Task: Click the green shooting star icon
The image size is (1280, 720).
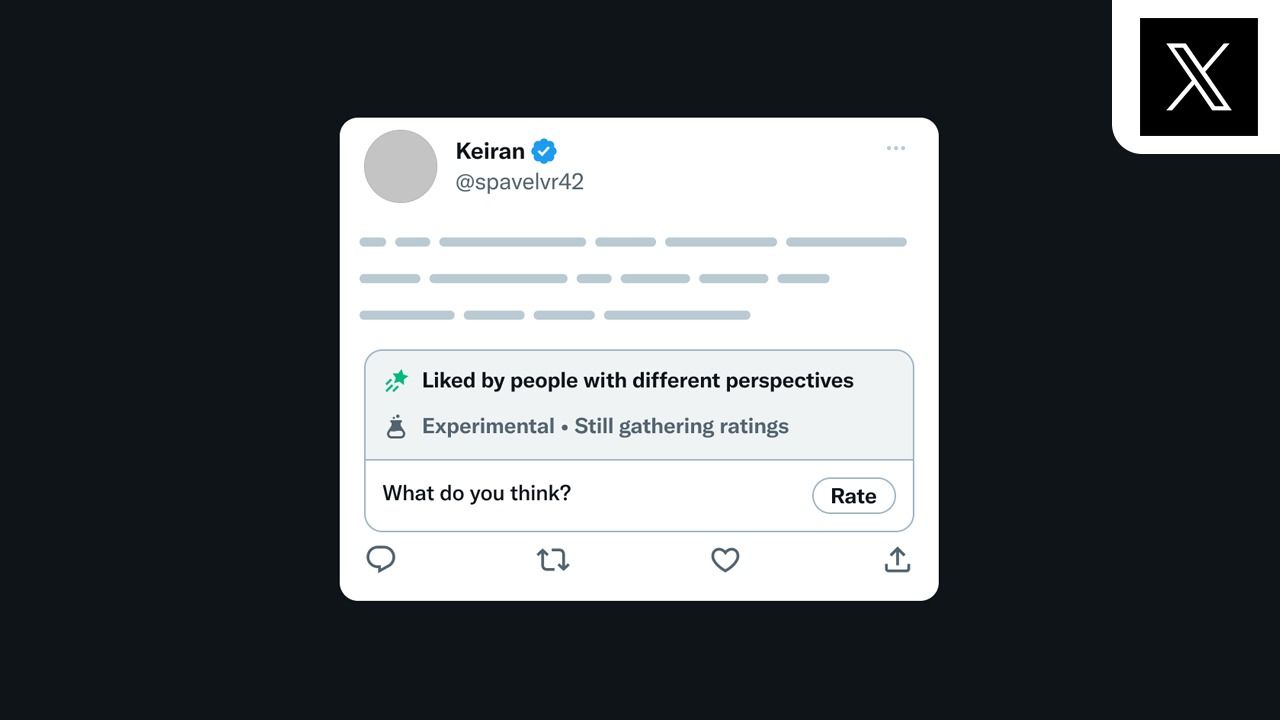Action: click(396, 381)
